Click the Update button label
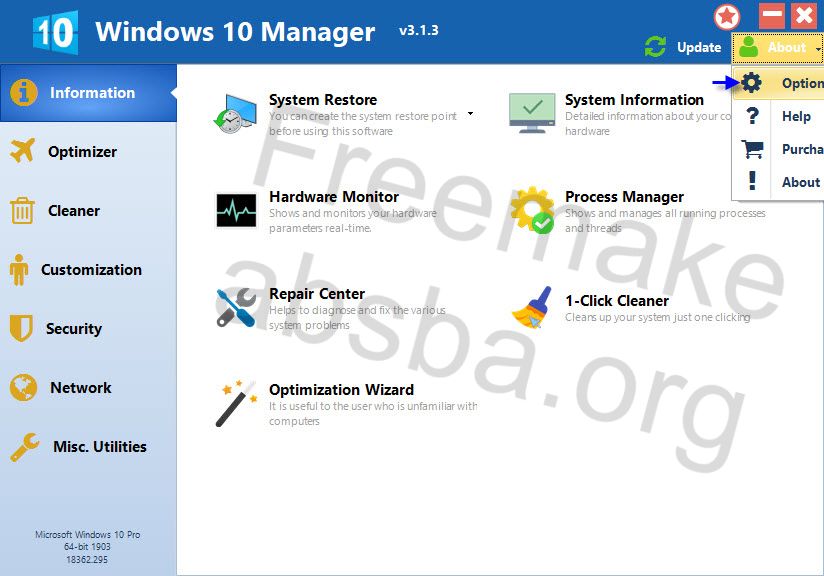Image resolution: width=824 pixels, height=576 pixels. tap(699, 47)
